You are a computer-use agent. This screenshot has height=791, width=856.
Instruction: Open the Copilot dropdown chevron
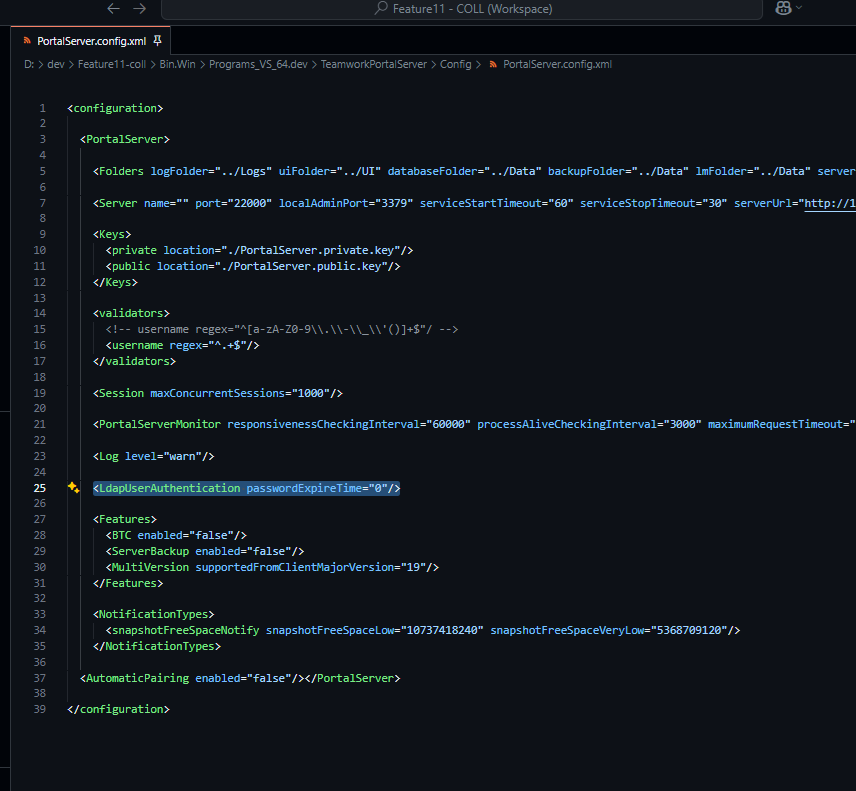tap(799, 8)
